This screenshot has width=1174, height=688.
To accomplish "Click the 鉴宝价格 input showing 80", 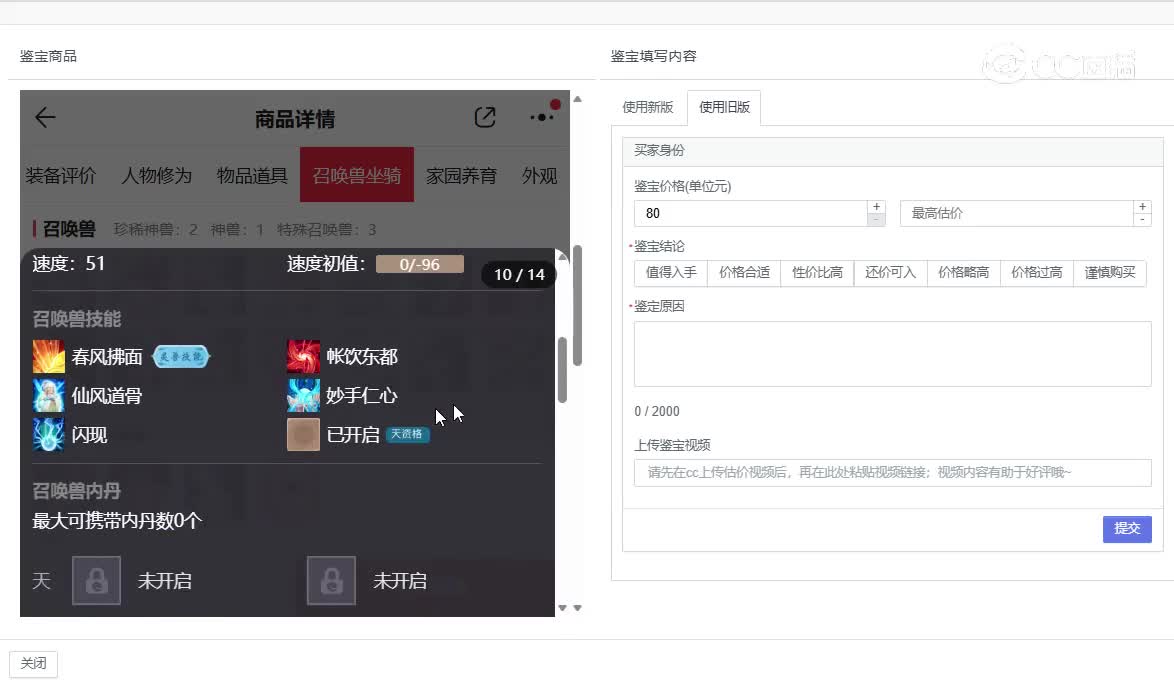I will [751, 213].
